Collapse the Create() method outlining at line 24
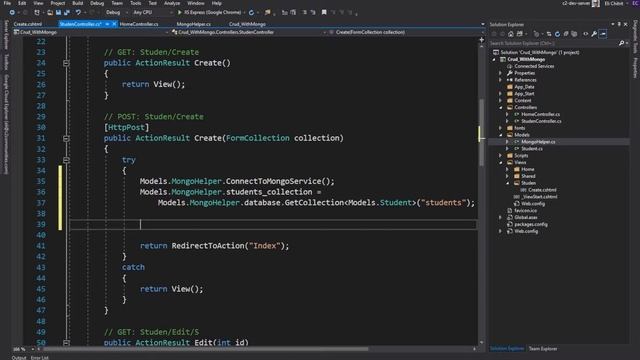Screen dimensions: 640x360 66,63
